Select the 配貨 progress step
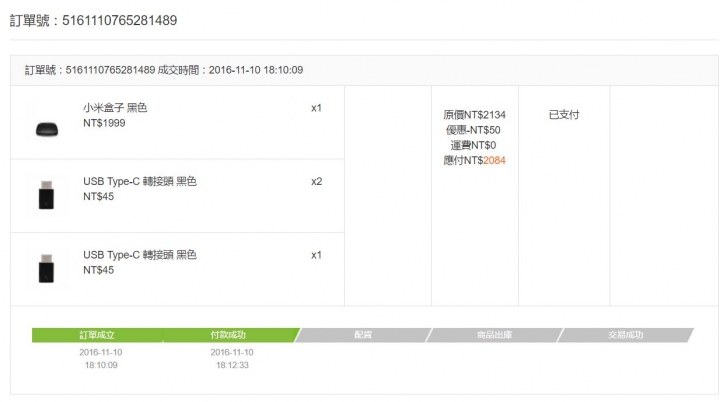 pos(363,335)
